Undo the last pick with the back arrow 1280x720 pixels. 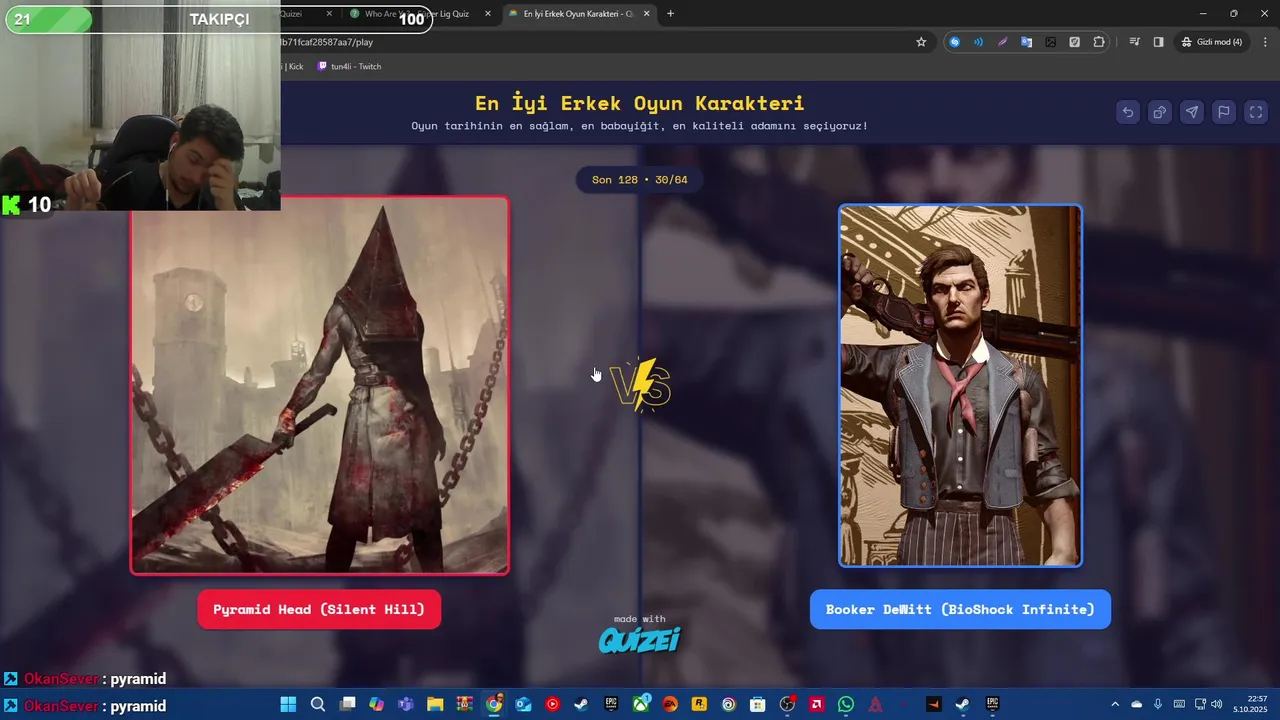point(1128,112)
